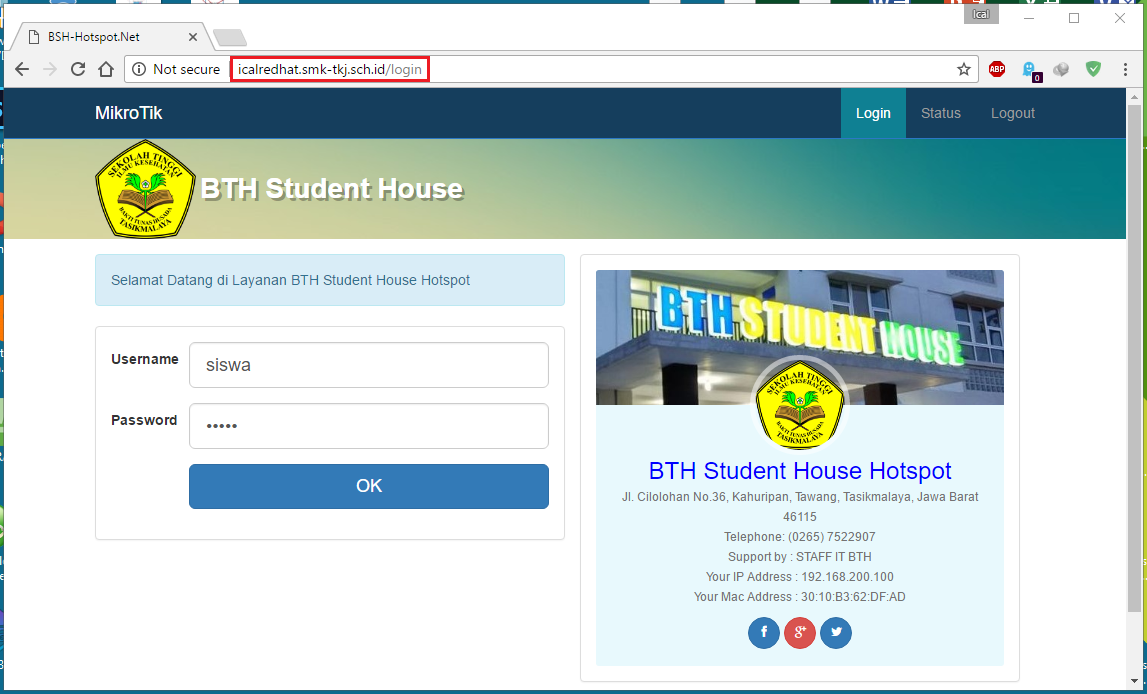Click the scrollbar up arrow
This screenshot has height=694, width=1147.
pos(1135,97)
